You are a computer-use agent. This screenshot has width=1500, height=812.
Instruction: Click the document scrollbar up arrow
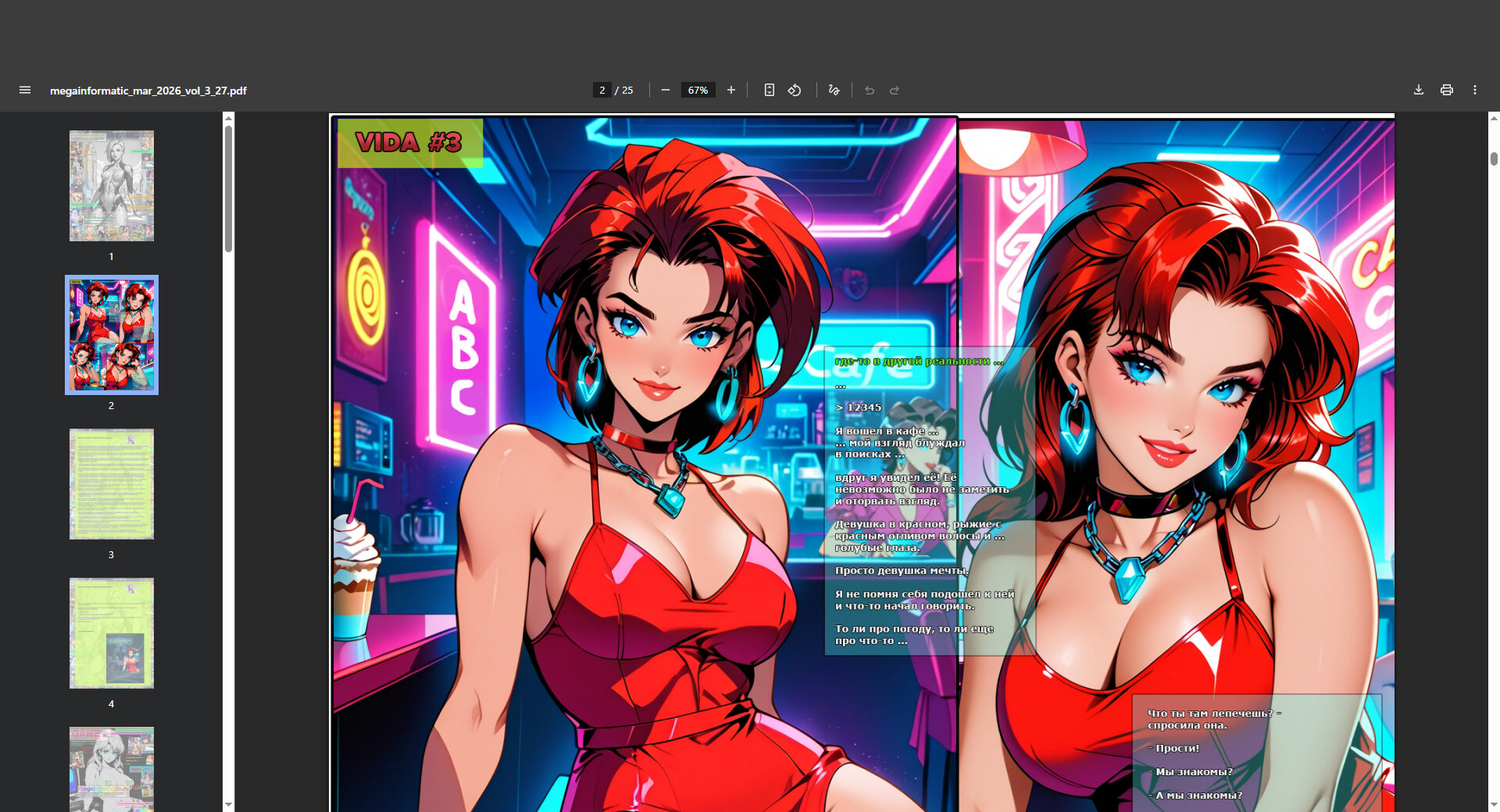point(1494,119)
